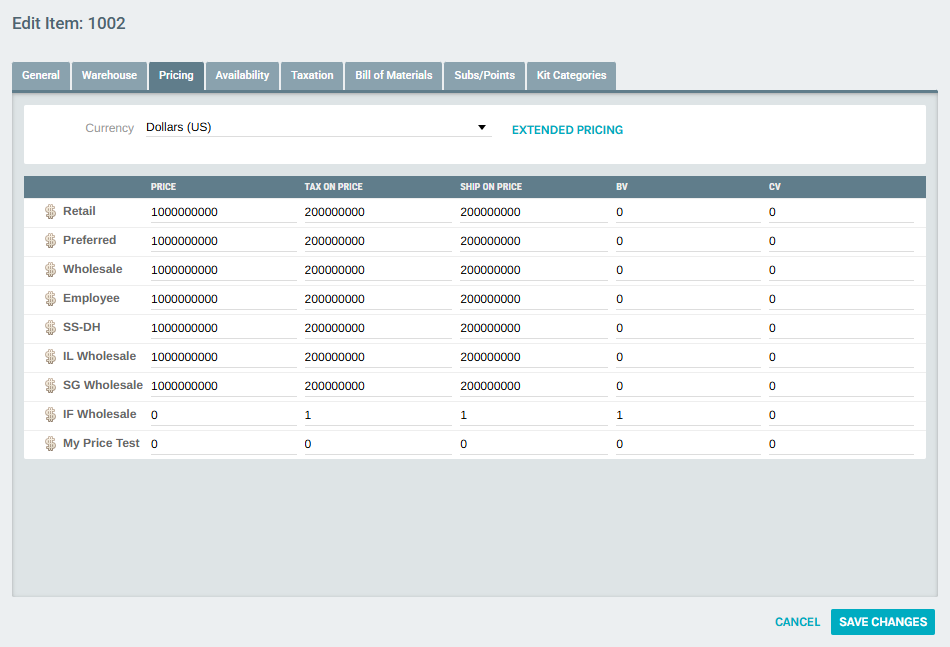
Task: Click the Retail price input field
Action: coord(220,211)
